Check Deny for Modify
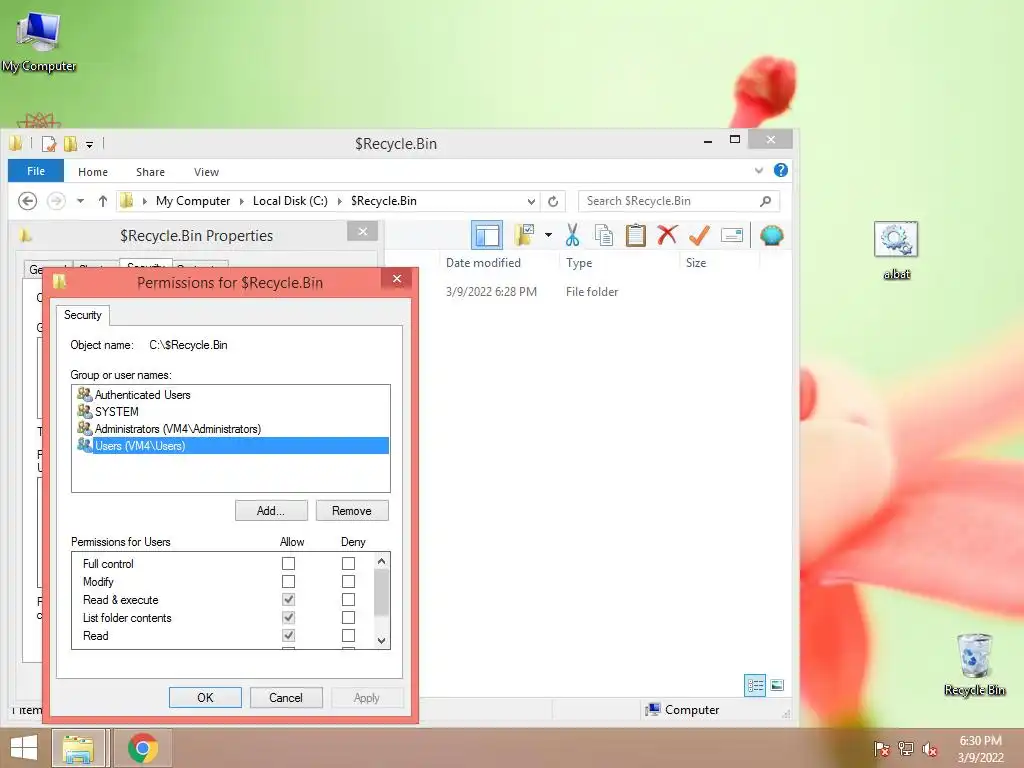 349,581
